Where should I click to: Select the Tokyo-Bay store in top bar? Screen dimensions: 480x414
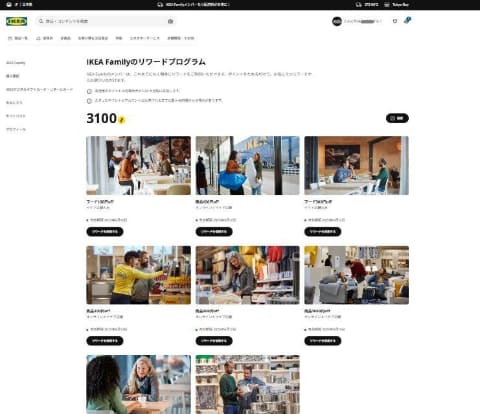396,5
